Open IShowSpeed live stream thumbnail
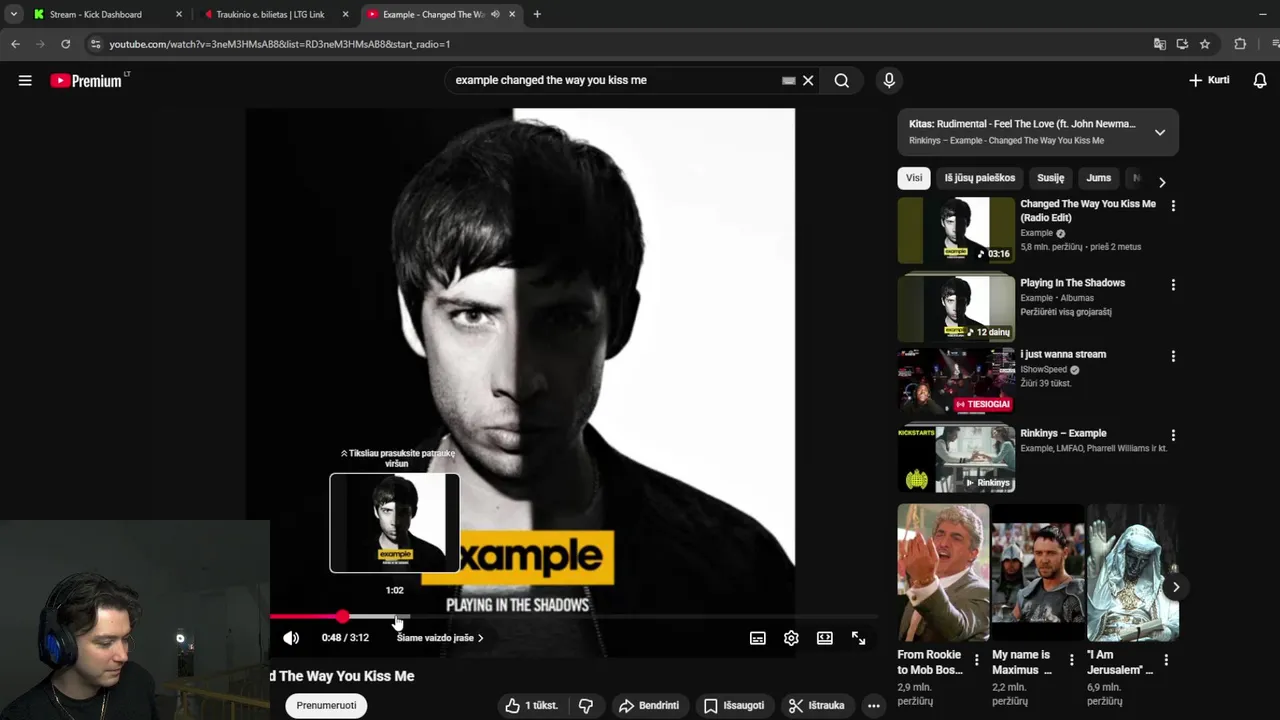Image resolution: width=1280 pixels, height=720 pixels. coord(956,380)
